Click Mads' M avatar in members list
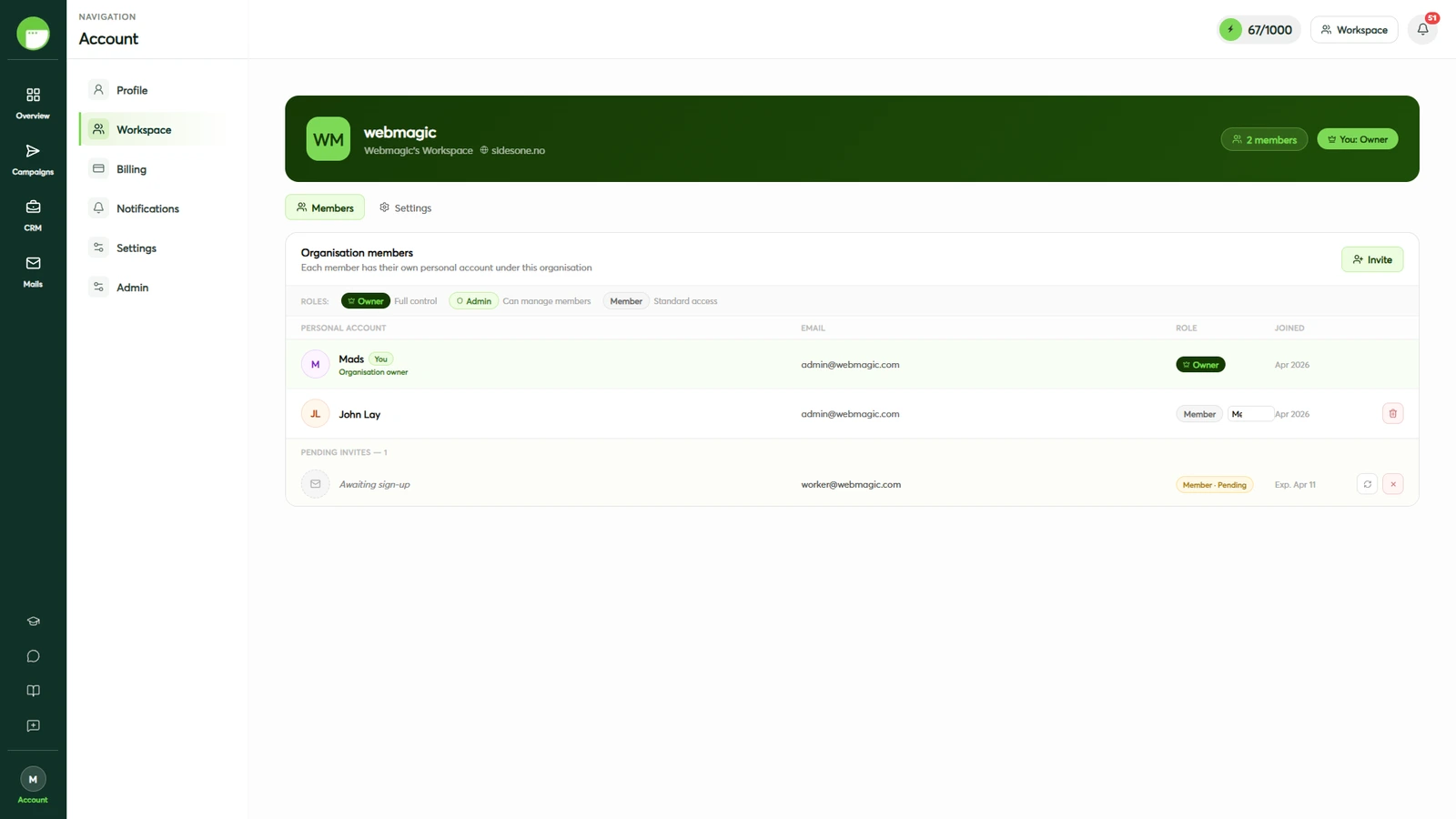1456x819 pixels. tap(316, 364)
